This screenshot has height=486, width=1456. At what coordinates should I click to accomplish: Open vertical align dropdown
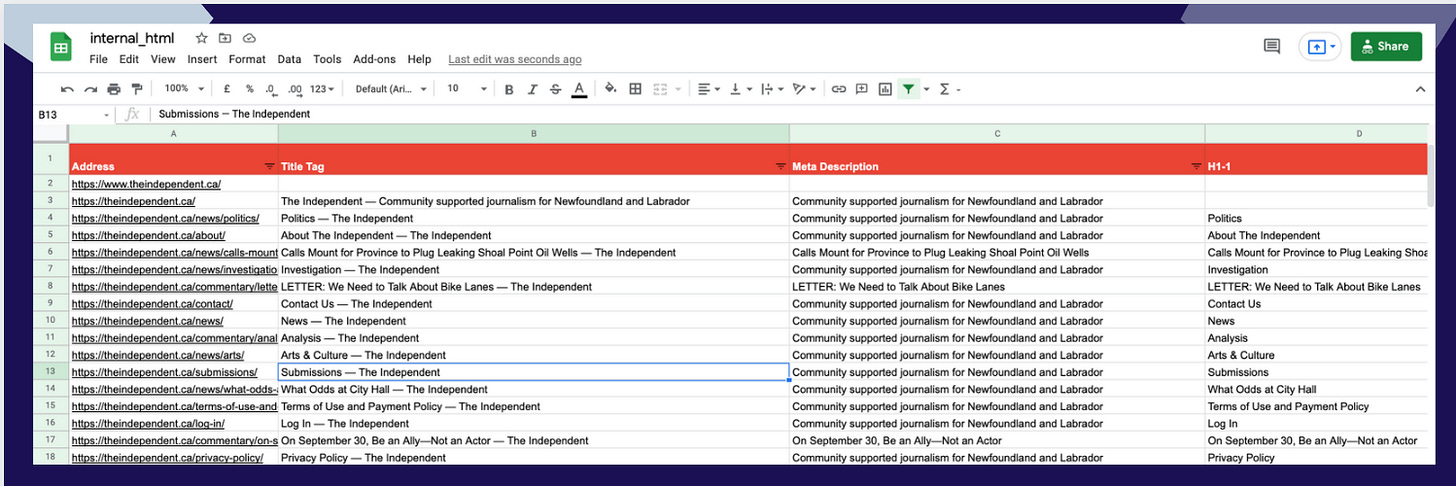(x=740, y=89)
